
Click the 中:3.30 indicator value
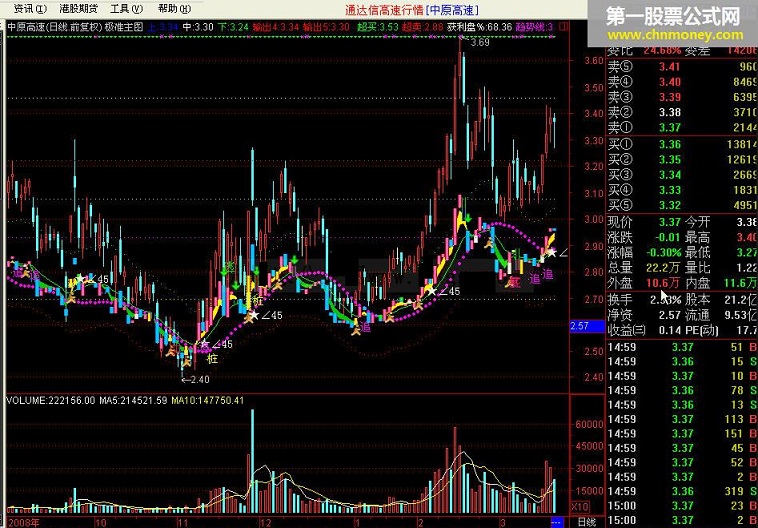(198, 27)
